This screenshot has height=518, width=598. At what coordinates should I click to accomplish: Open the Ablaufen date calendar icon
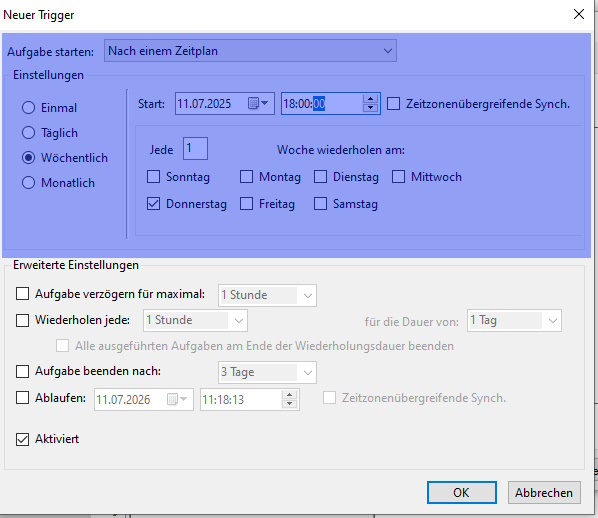(177, 399)
